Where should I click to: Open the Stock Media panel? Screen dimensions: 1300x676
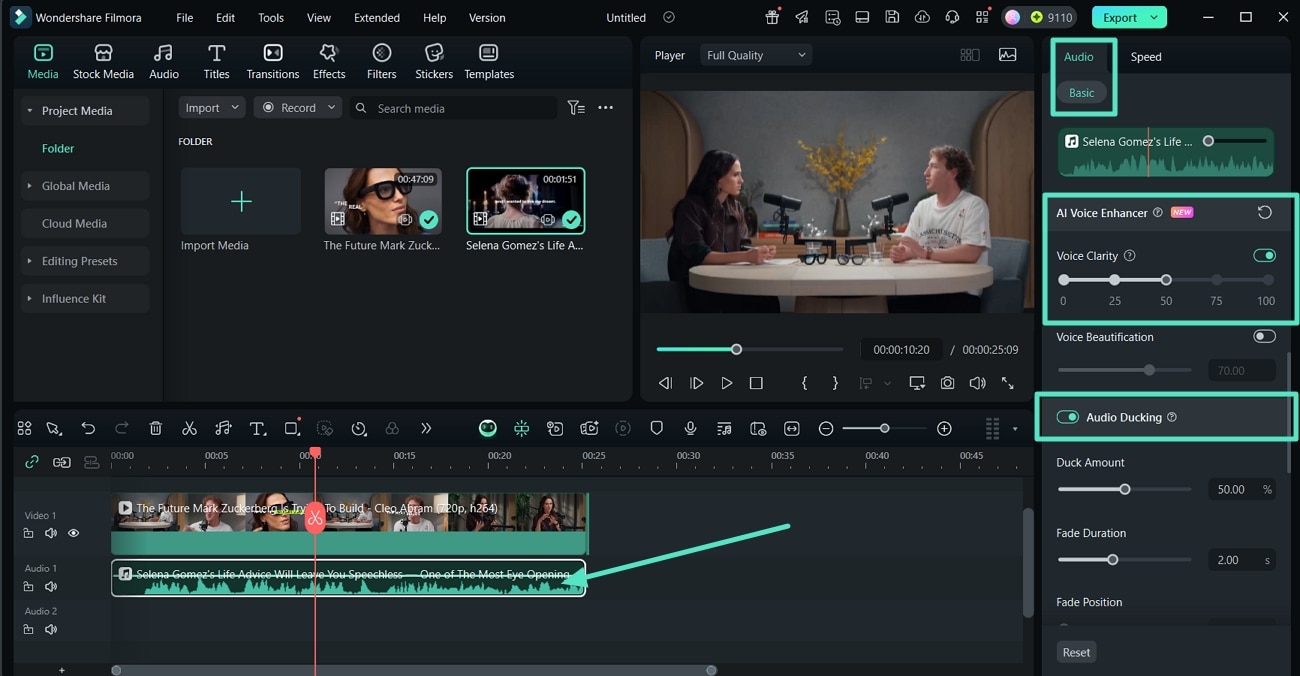tap(103, 61)
